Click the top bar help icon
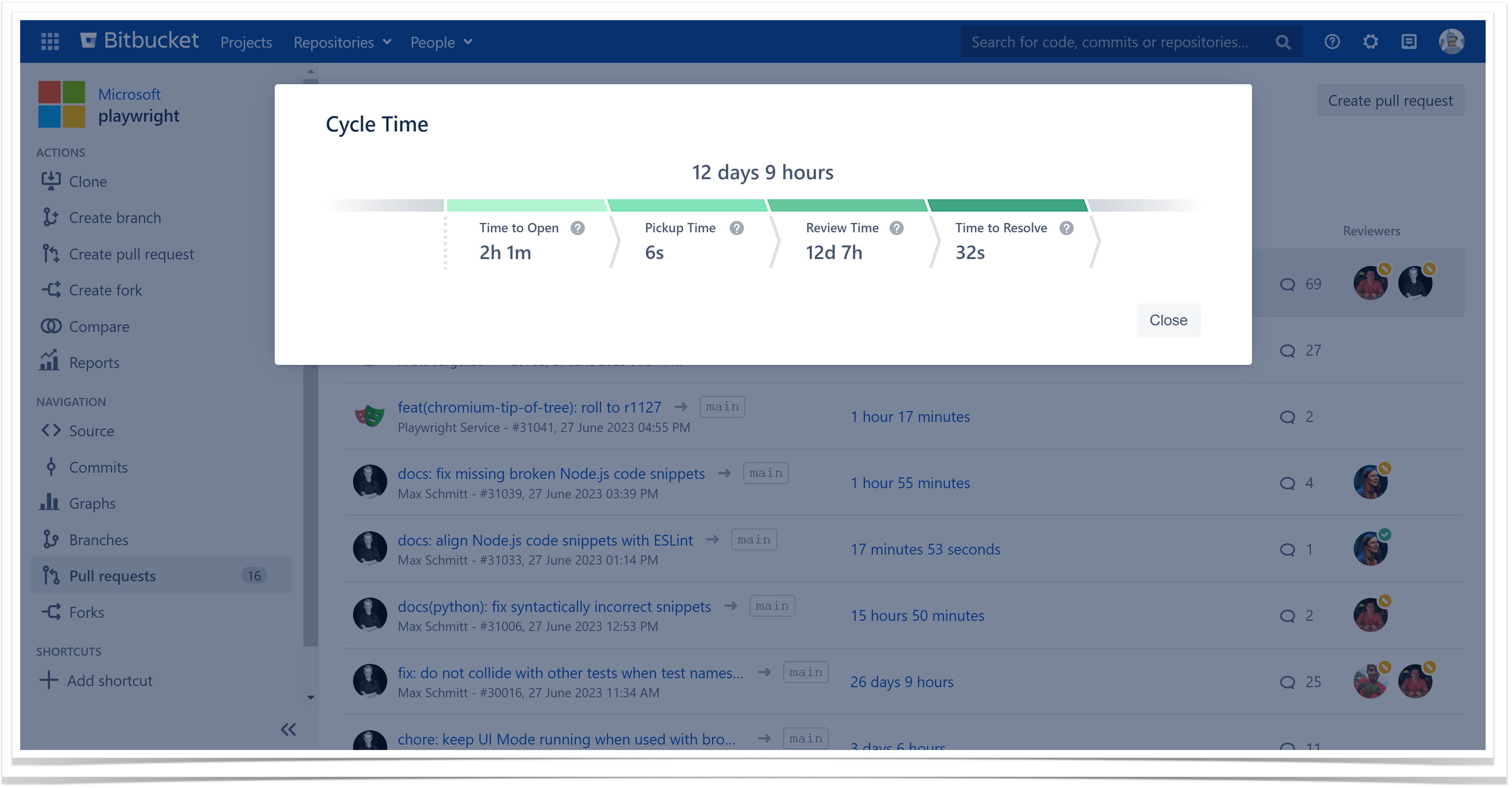 pyautogui.click(x=1332, y=41)
